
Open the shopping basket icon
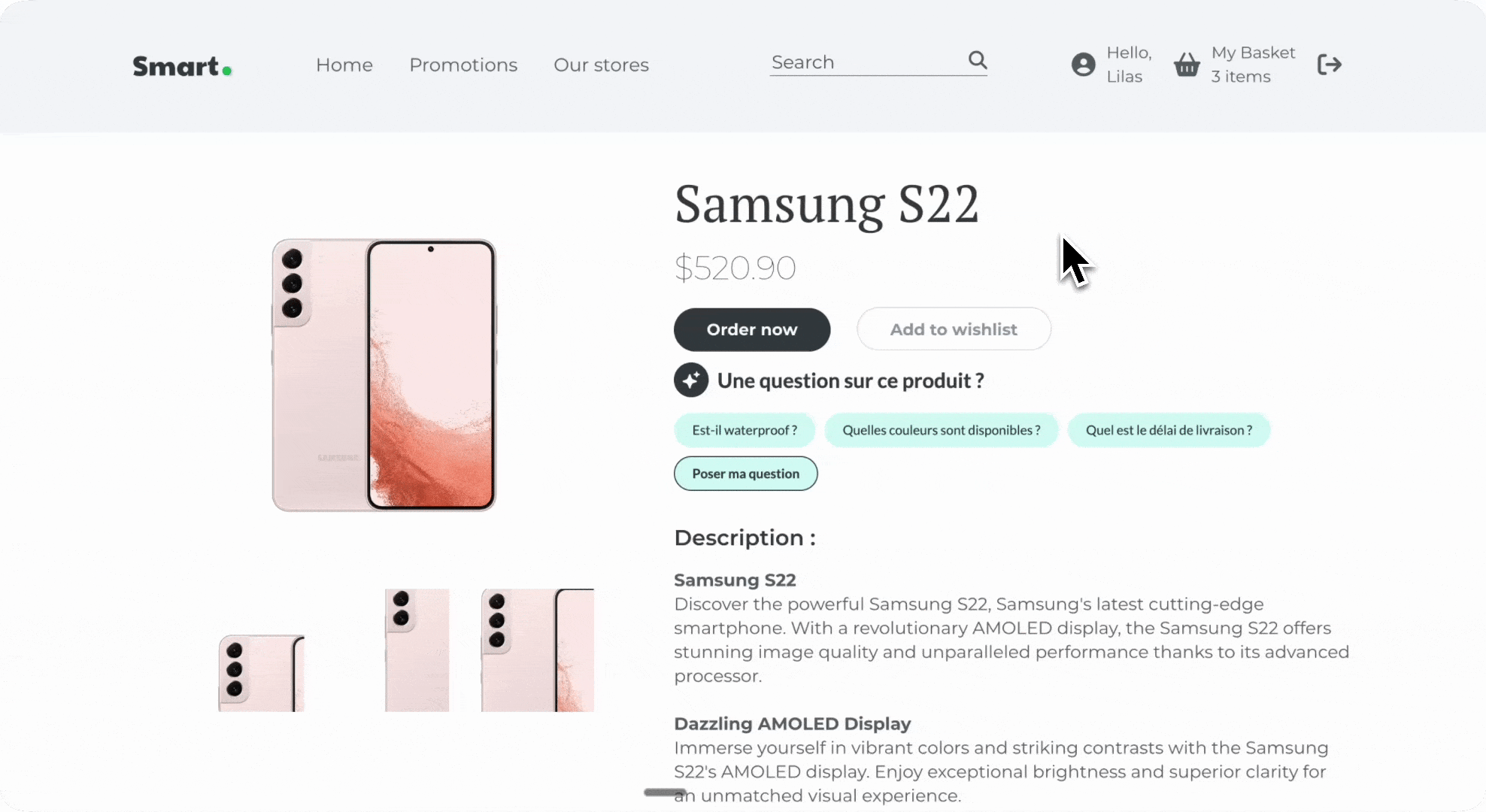[1187, 65]
